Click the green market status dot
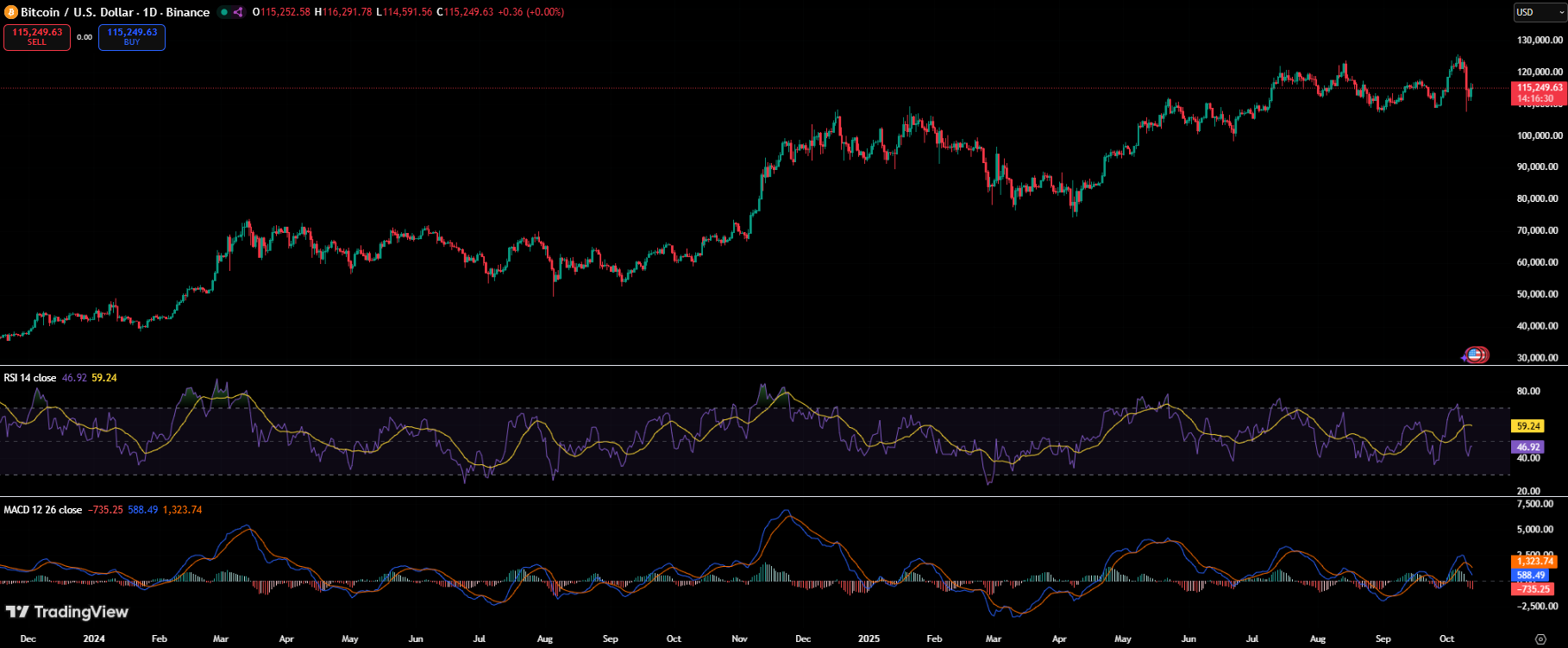This screenshot has height=648, width=1568. [x=224, y=12]
